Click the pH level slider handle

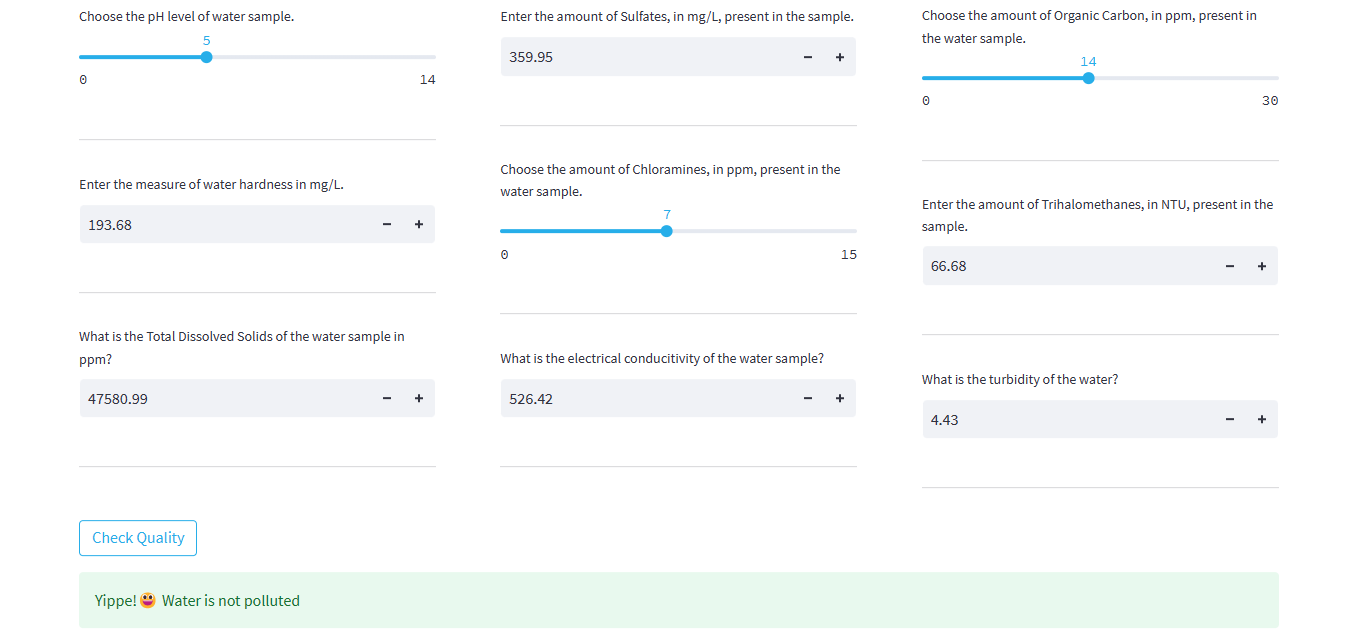[x=206, y=57]
